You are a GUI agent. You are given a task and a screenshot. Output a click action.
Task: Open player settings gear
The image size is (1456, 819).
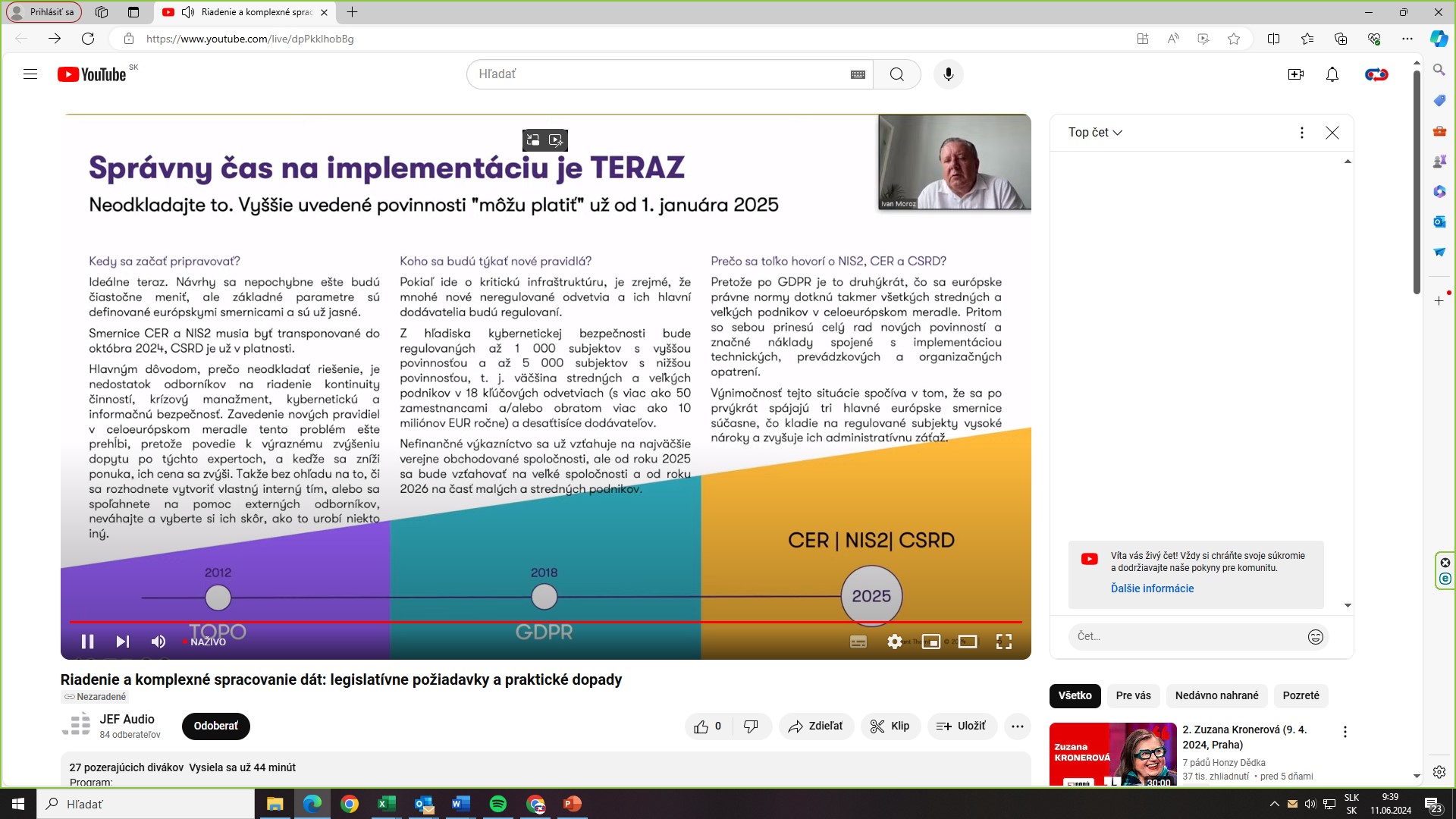coord(895,642)
